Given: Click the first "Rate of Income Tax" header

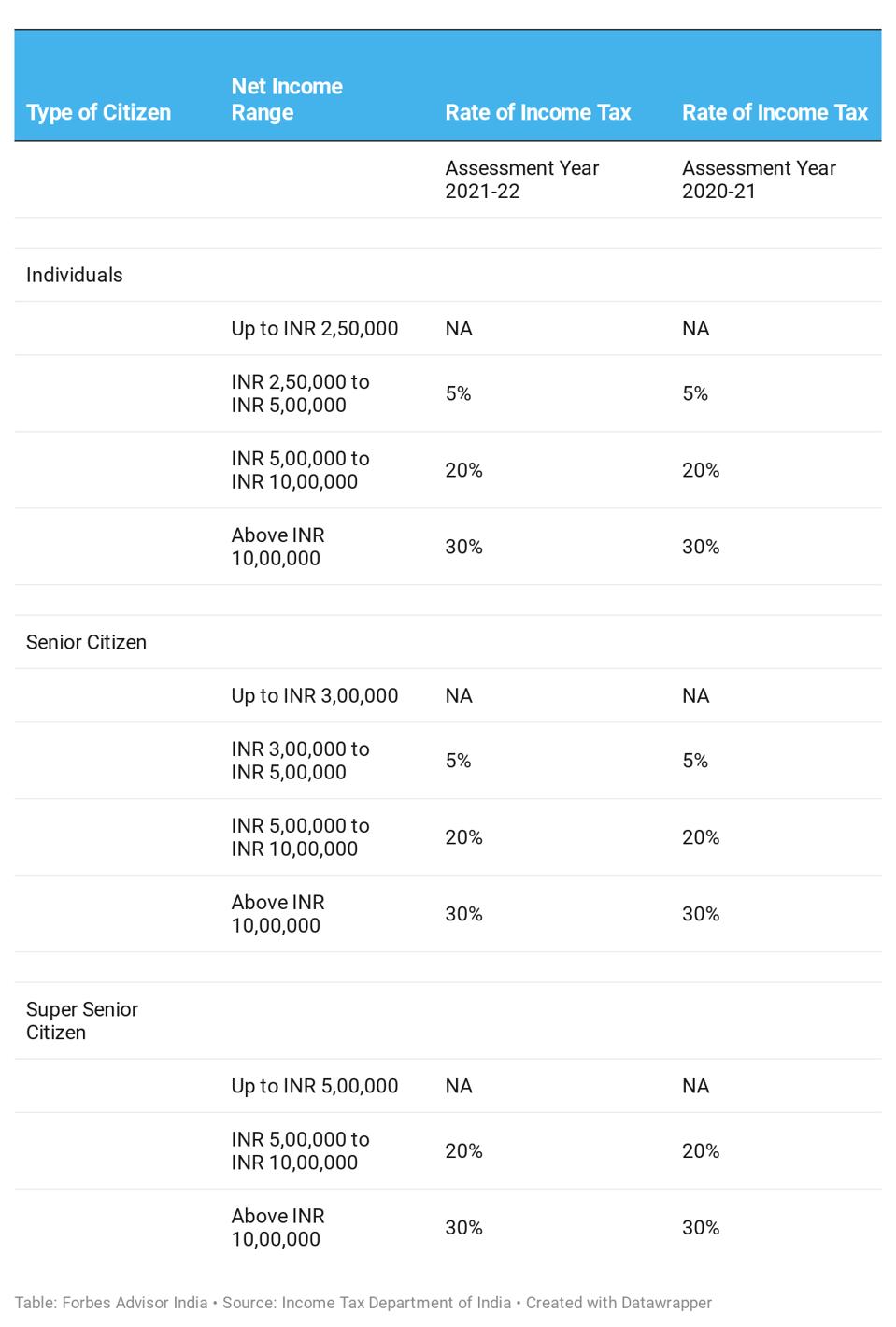Looking at the screenshot, I should pyautogui.click(x=537, y=113).
